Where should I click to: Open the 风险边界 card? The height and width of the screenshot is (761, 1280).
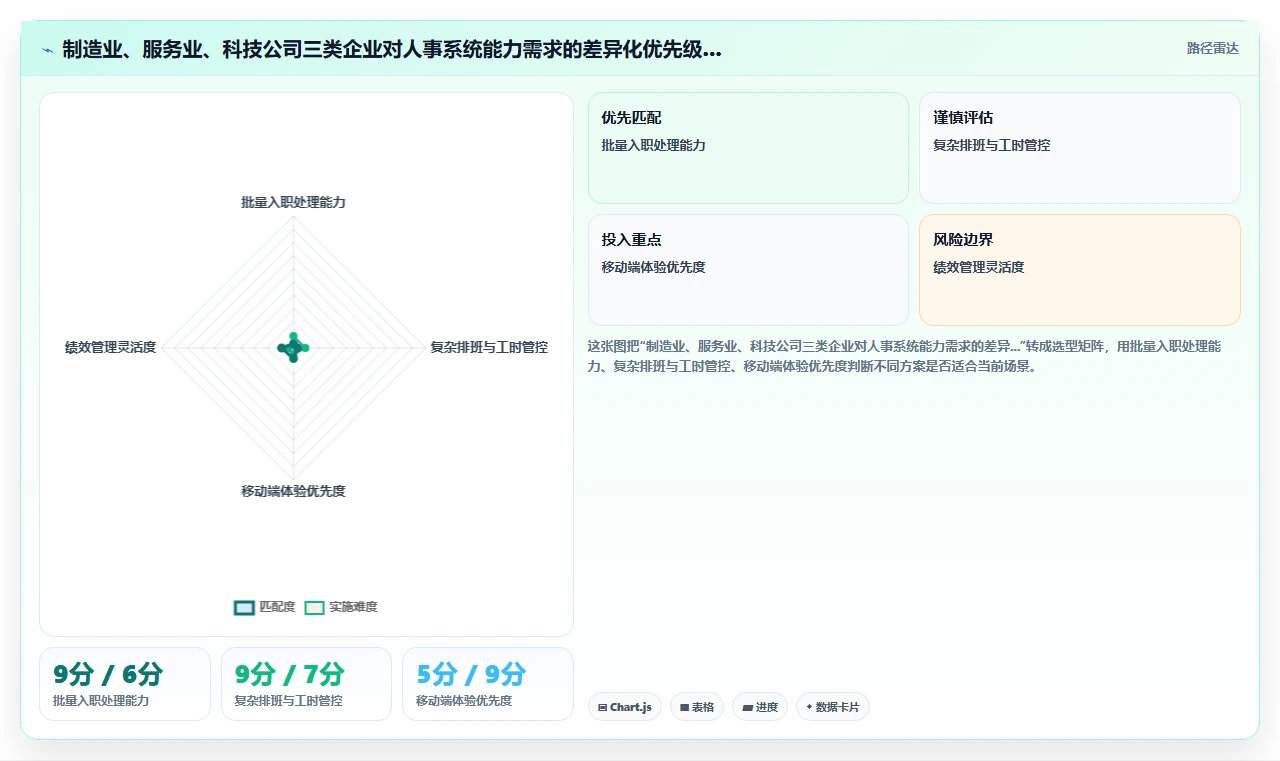tap(1080, 270)
